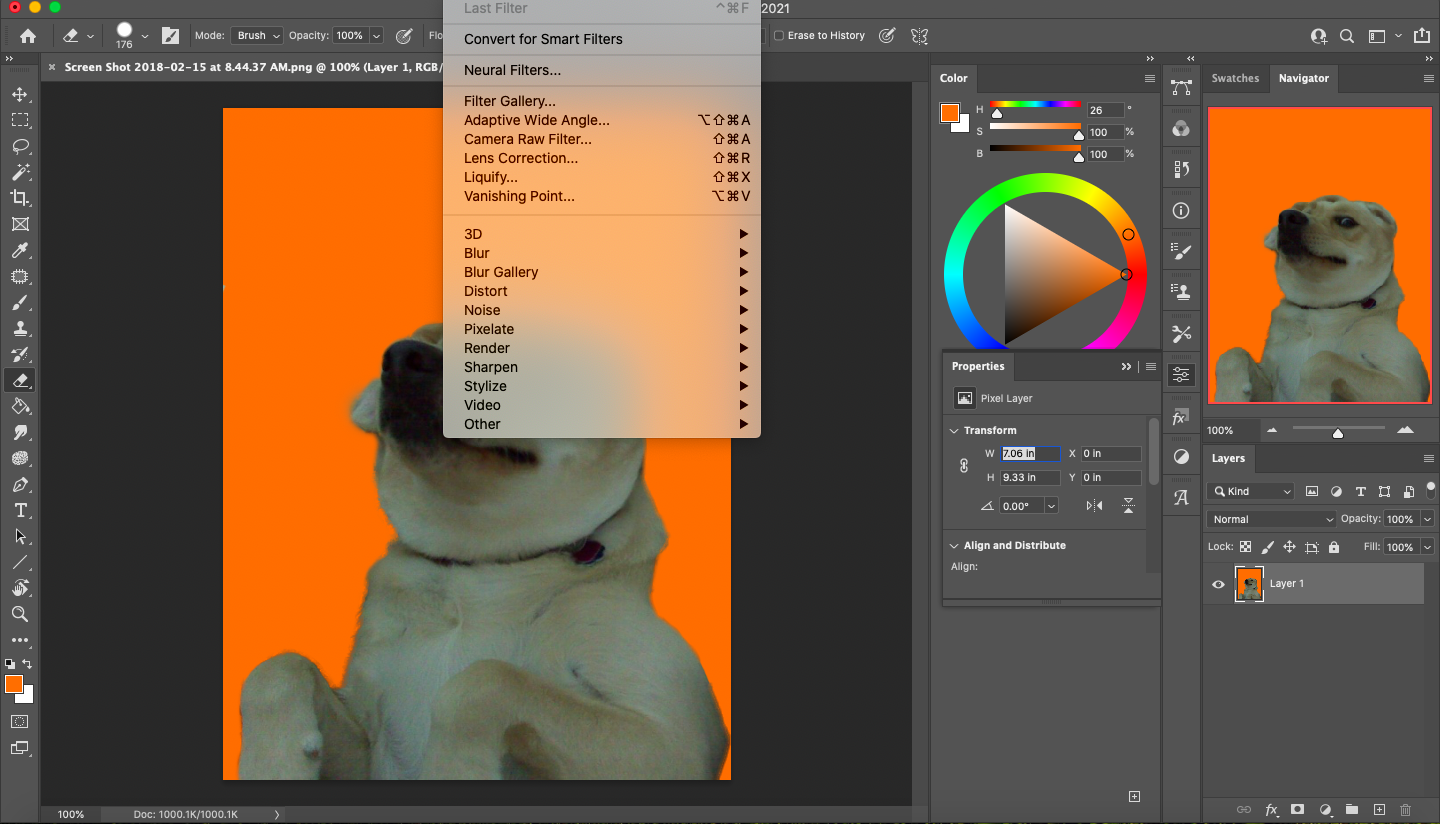
Task: Open the Liquify filter
Action: [602, 177]
